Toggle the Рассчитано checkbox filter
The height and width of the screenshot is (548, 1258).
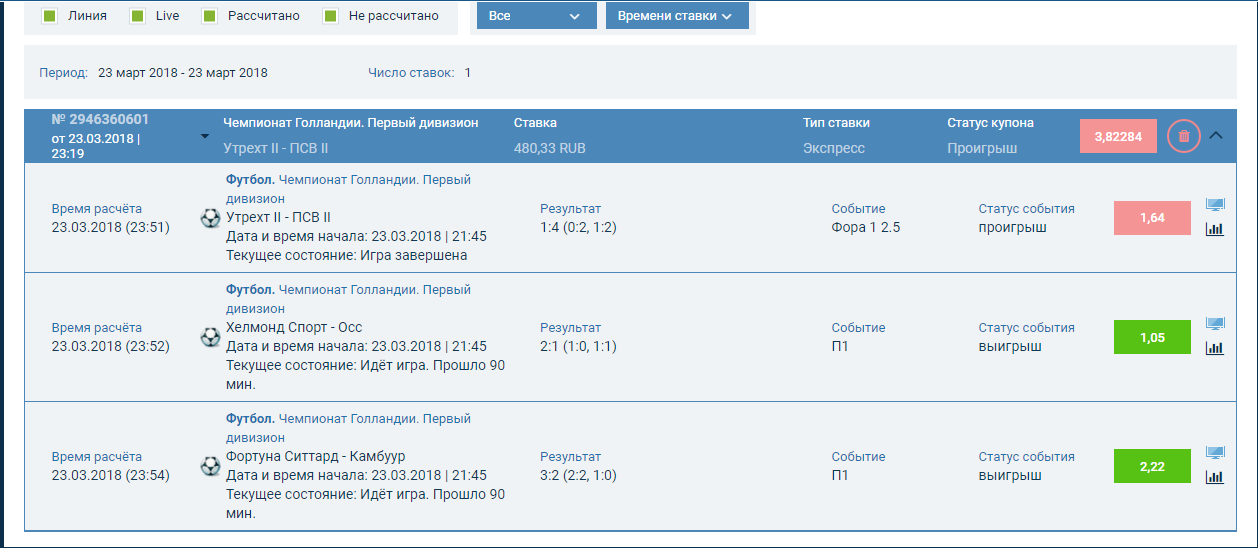(x=210, y=16)
